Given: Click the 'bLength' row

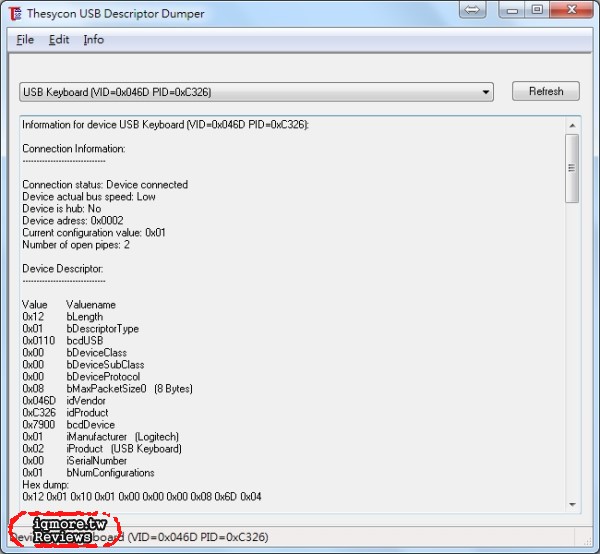Looking at the screenshot, I should [63, 317].
